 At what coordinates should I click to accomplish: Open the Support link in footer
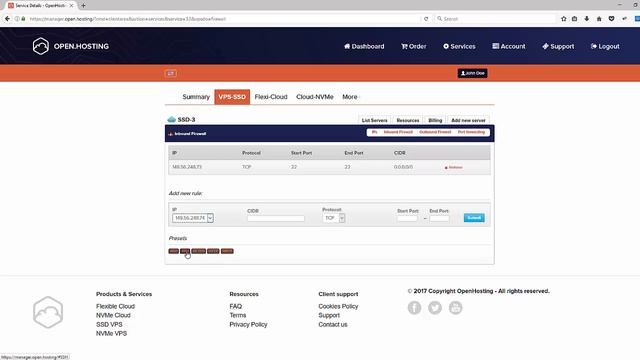pyautogui.click(x=329, y=315)
